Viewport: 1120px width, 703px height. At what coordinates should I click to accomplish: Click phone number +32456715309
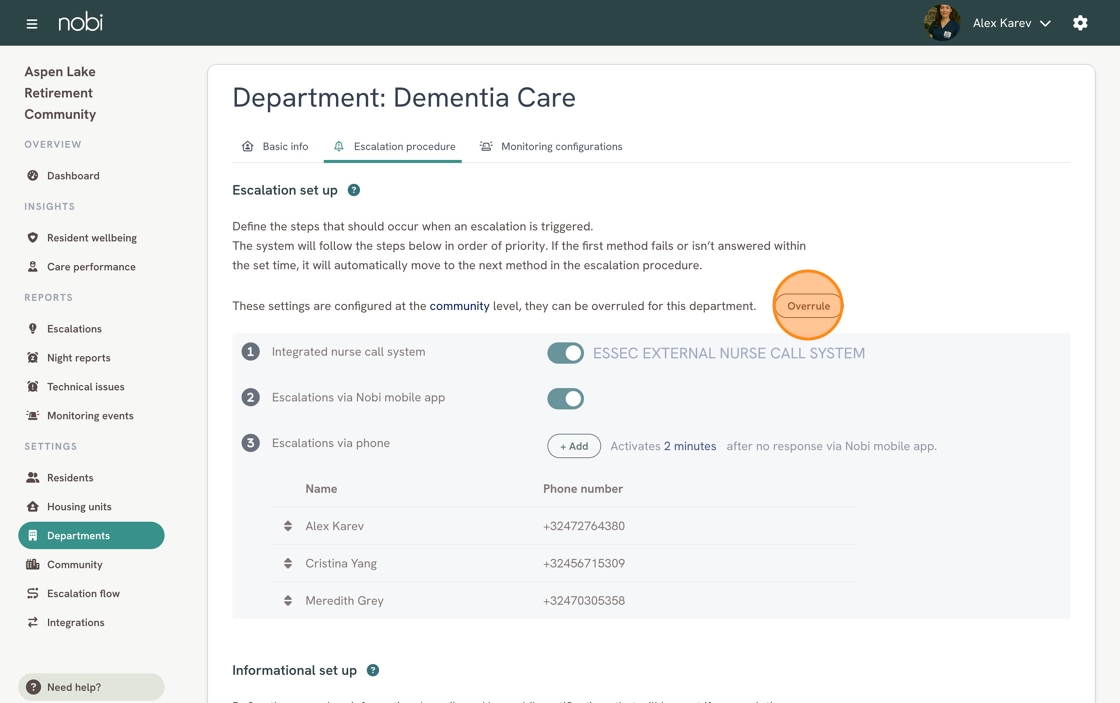coord(584,563)
